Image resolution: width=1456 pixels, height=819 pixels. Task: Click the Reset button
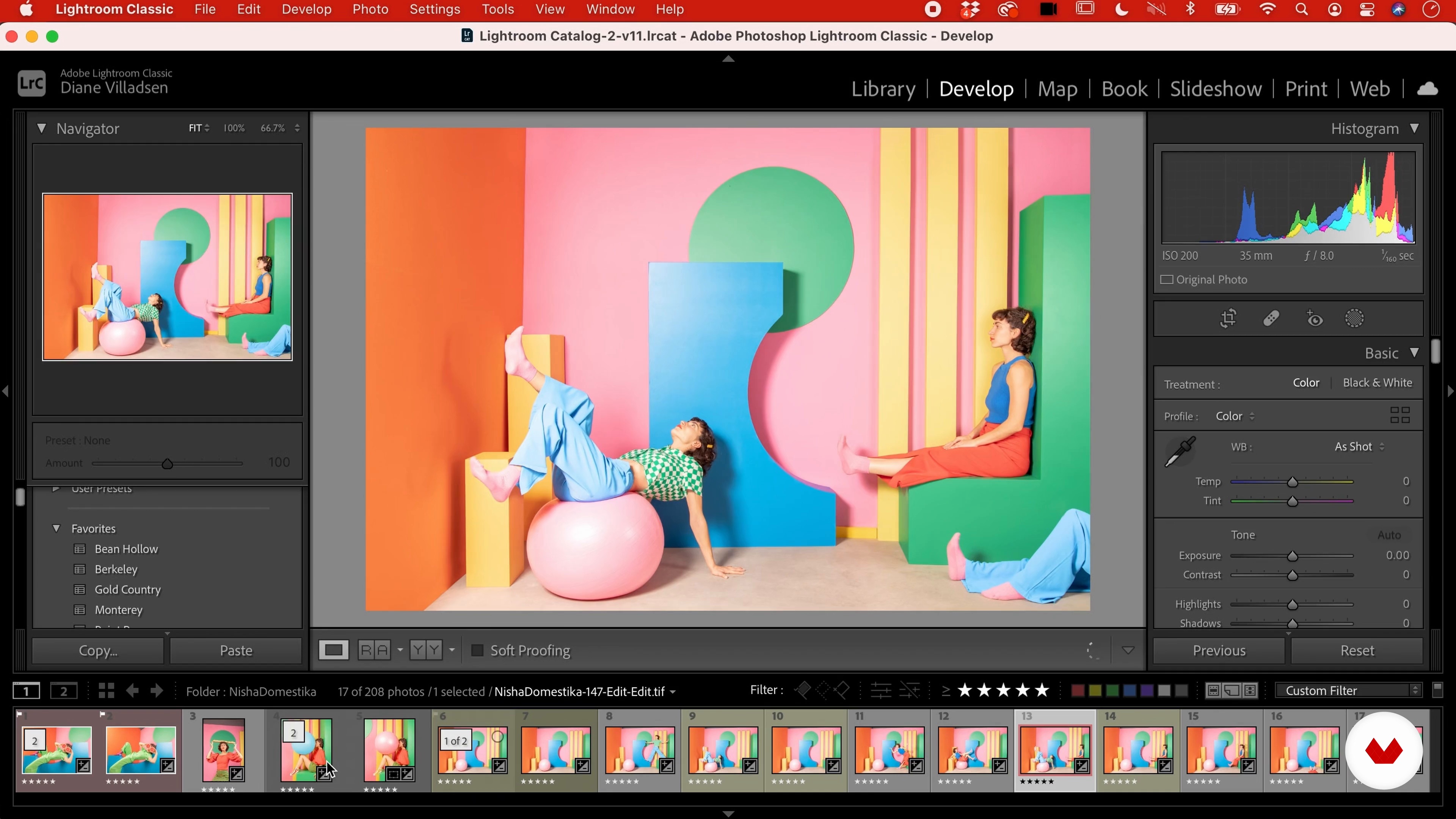pyautogui.click(x=1357, y=651)
